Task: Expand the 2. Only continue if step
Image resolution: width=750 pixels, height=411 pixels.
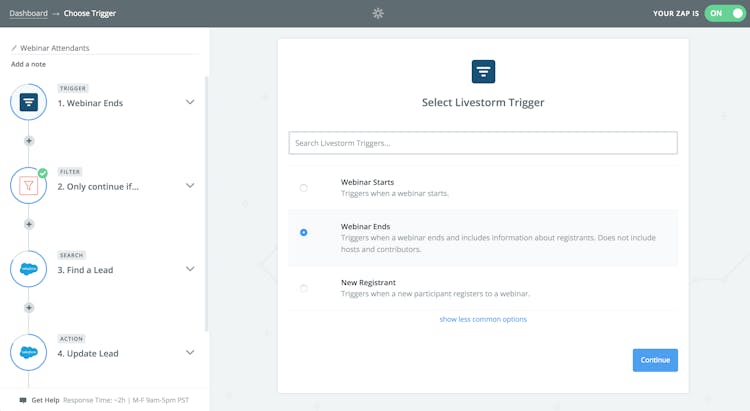Action: (190, 185)
